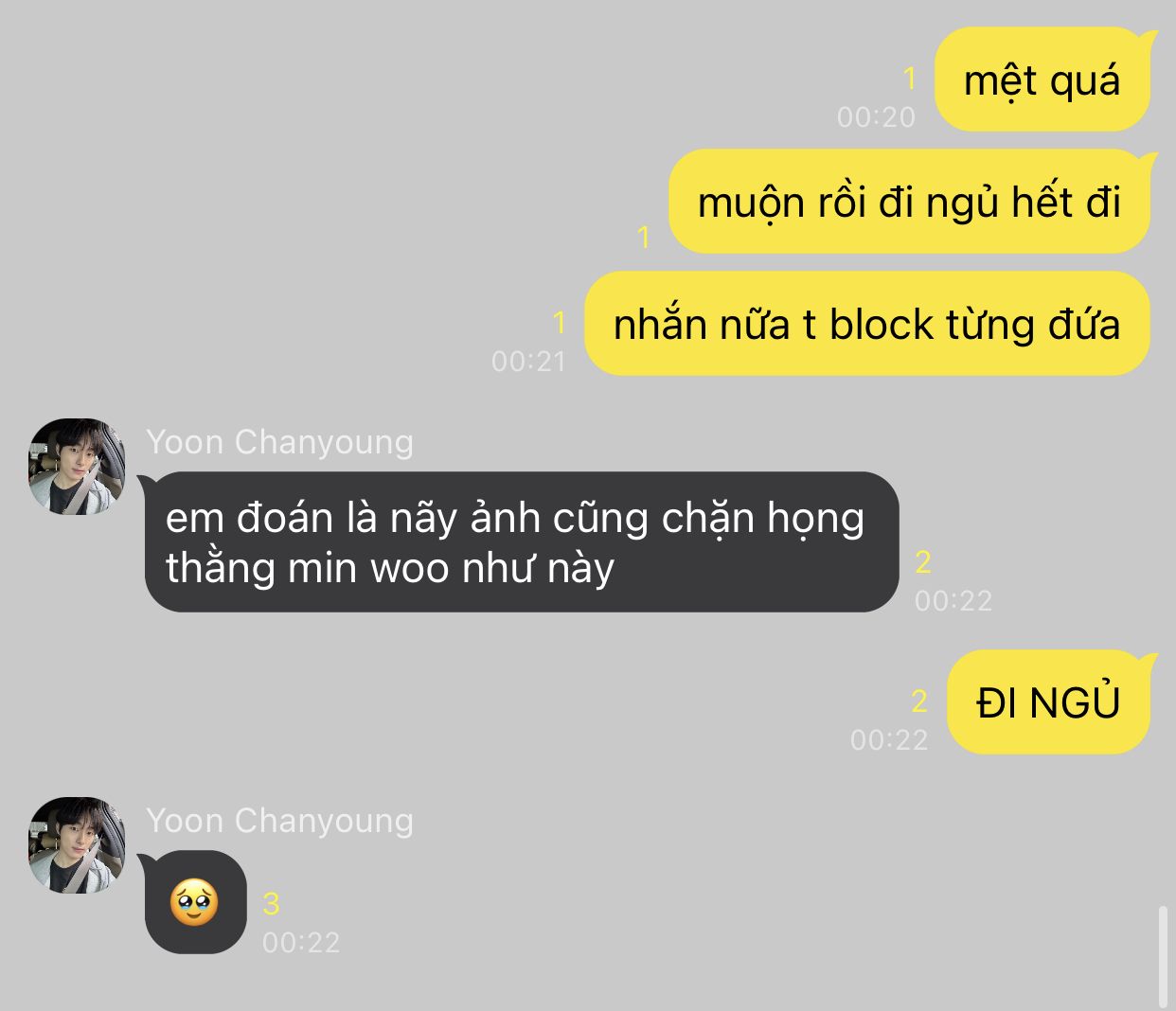The height and width of the screenshot is (1011, 1176).
Task: Click the unread count 2 beside 'ĐI NGỦ'
Action: (x=918, y=701)
